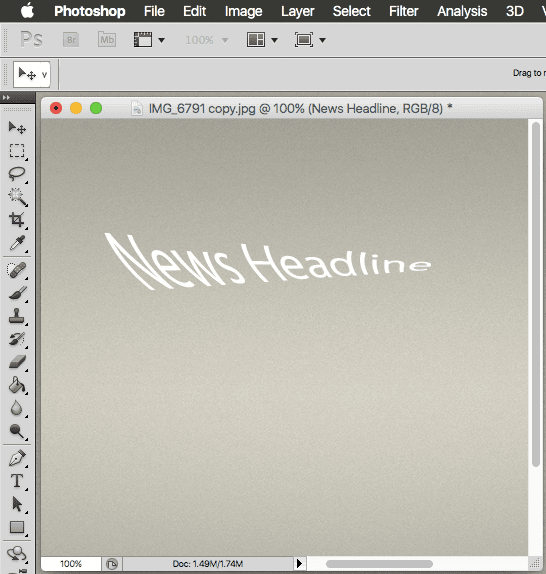Launch Adobe Bridge with the Br icon

(x=71, y=40)
